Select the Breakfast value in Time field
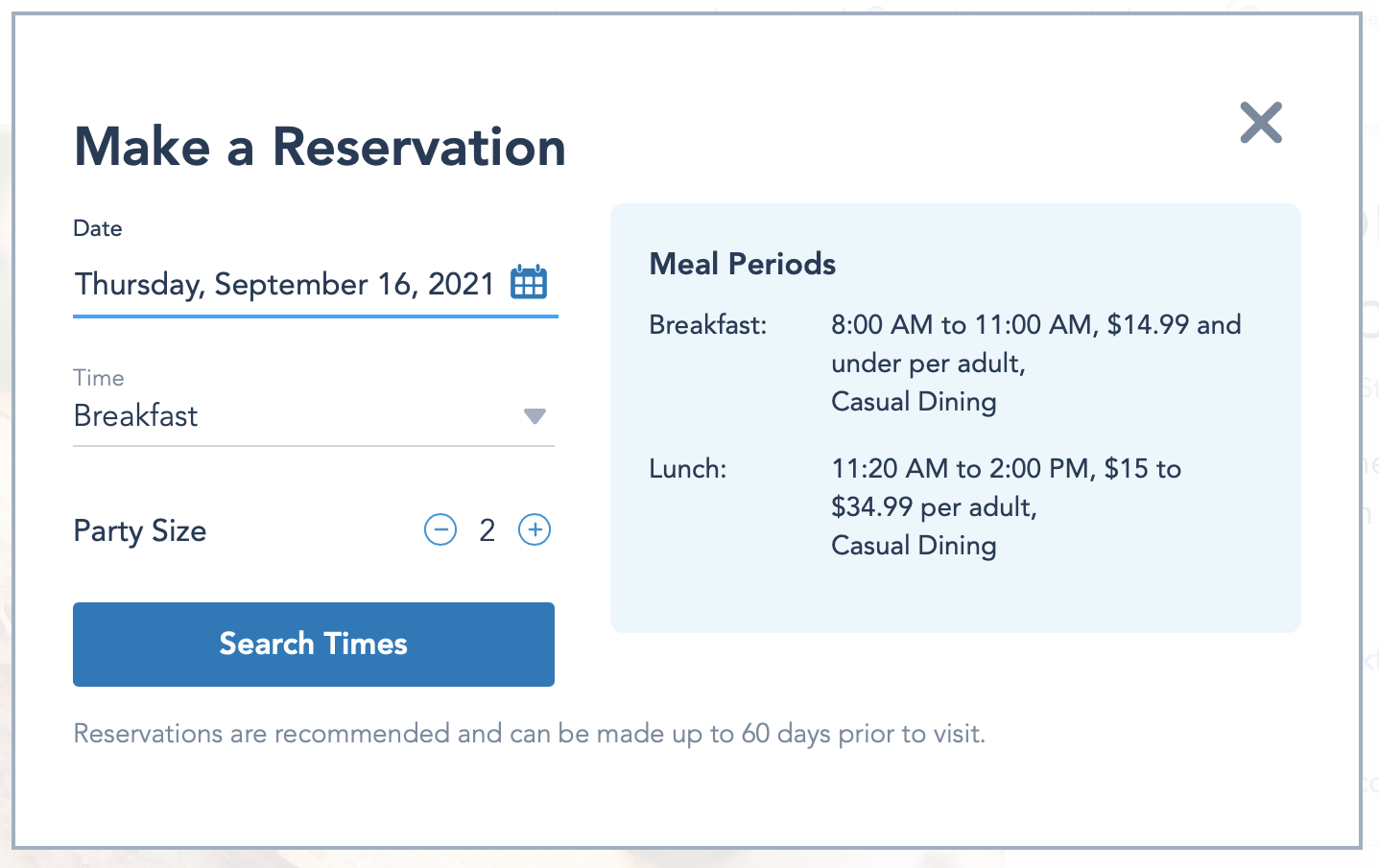 click(136, 416)
